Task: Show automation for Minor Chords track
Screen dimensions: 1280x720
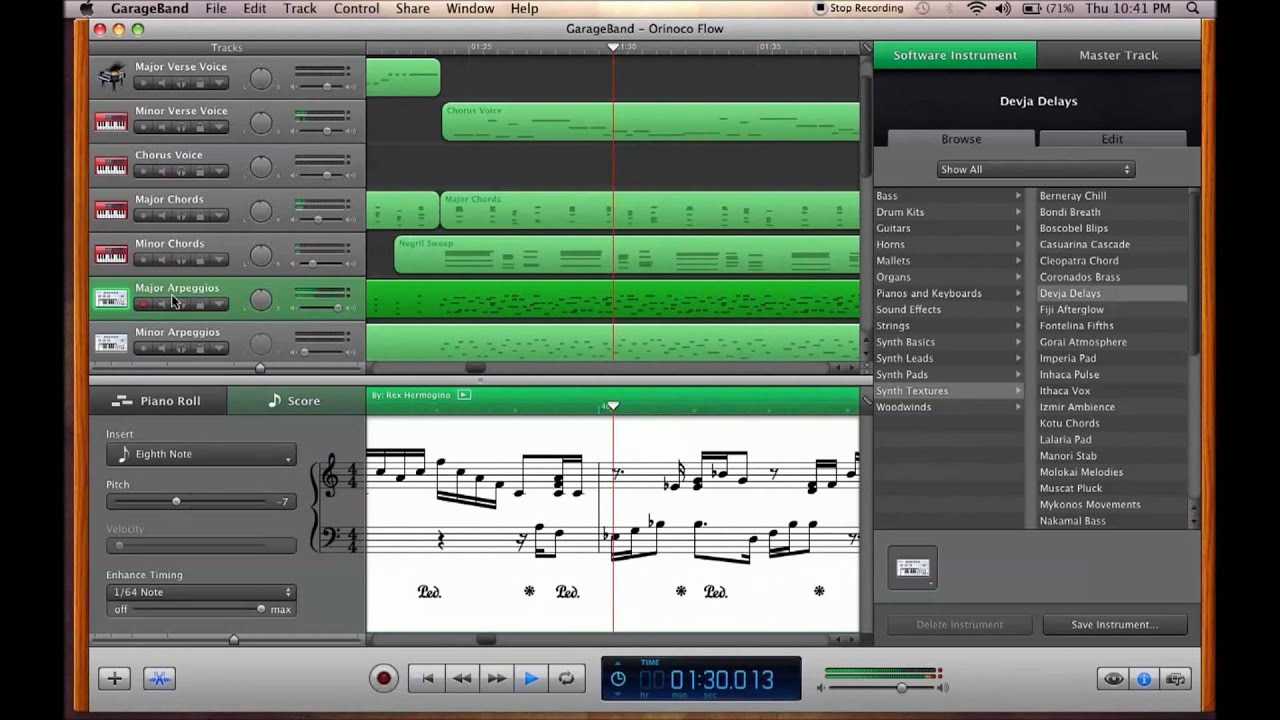Action: pyautogui.click(x=219, y=259)
